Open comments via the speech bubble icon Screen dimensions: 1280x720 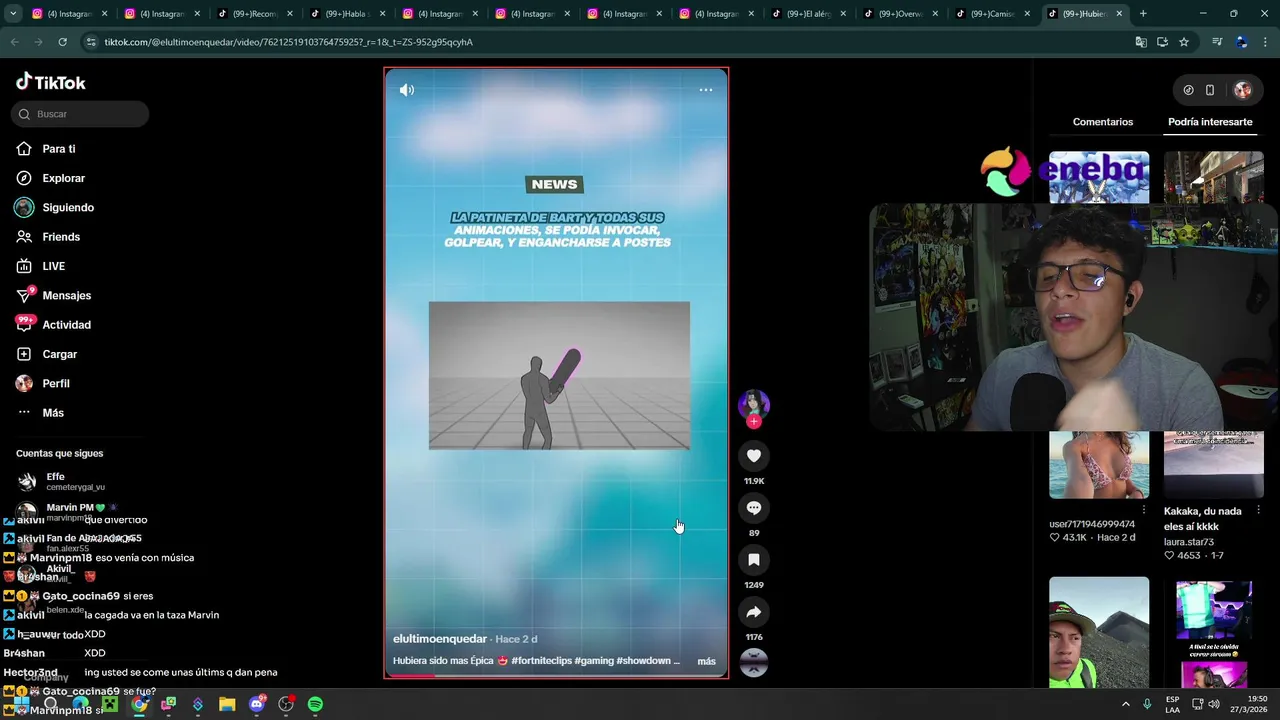point(754,508)
